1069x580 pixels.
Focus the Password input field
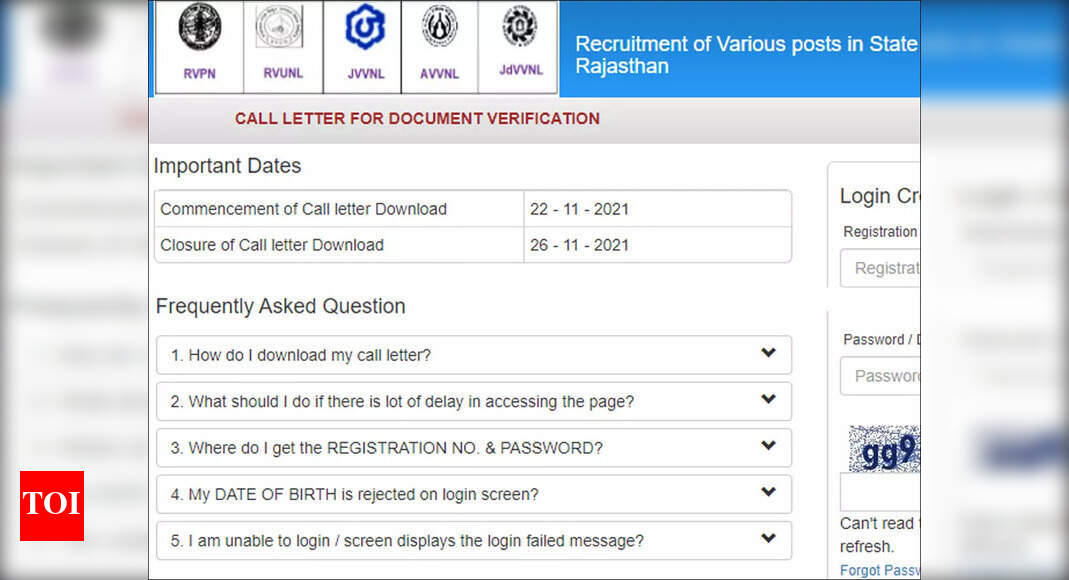[x=880, y=376]
